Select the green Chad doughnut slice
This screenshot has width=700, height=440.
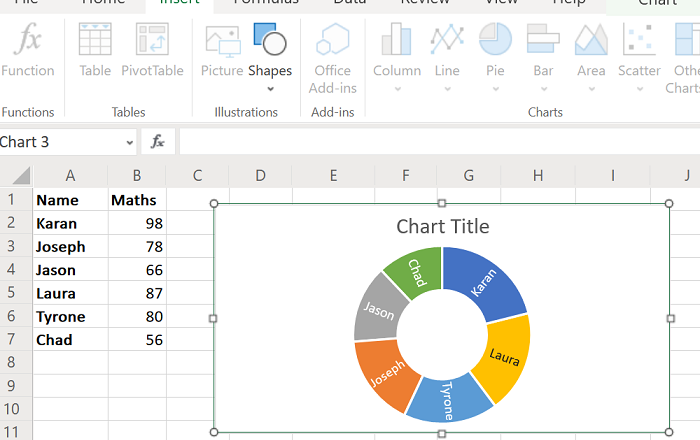pos(417,271)
